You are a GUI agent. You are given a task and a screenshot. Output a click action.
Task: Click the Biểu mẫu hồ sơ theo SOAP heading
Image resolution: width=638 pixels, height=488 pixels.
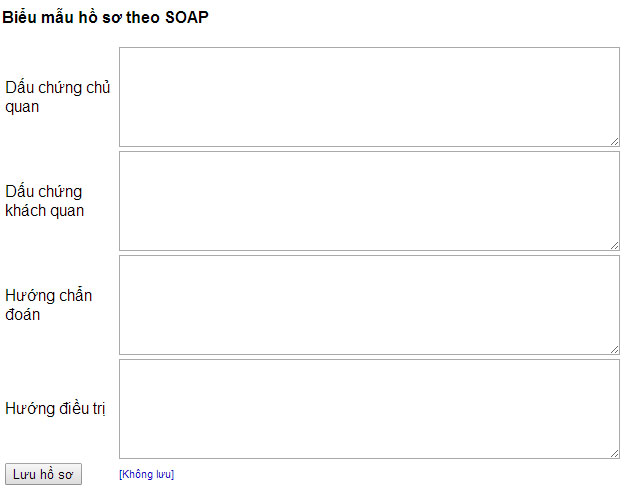pyautogui.click(x=105, y=18)
